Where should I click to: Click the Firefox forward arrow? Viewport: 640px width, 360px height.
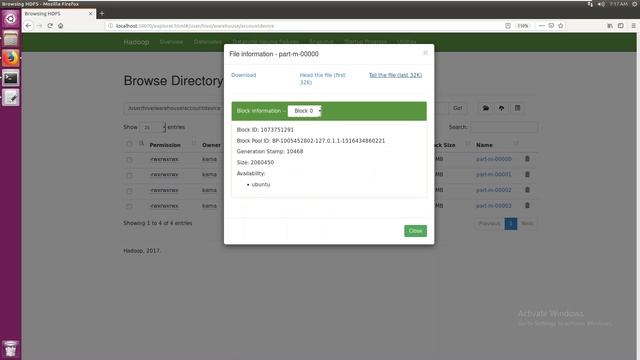[39, 26]
